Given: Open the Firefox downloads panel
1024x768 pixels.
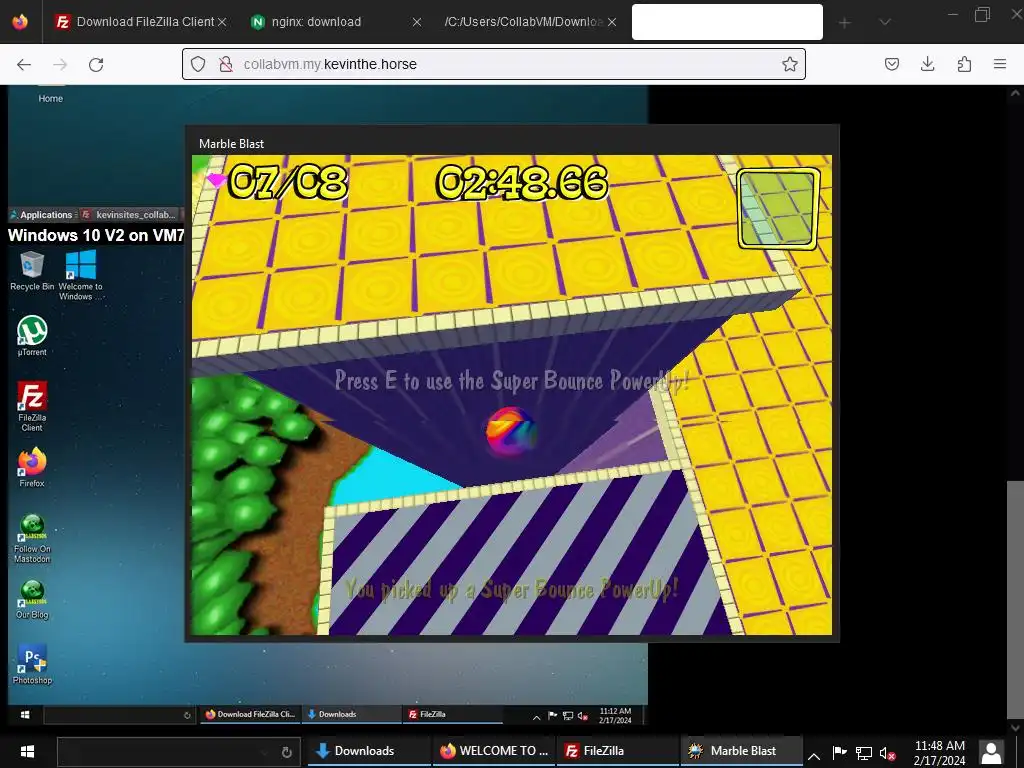Looking at the screenshot, I should click(x=927, y=64).
